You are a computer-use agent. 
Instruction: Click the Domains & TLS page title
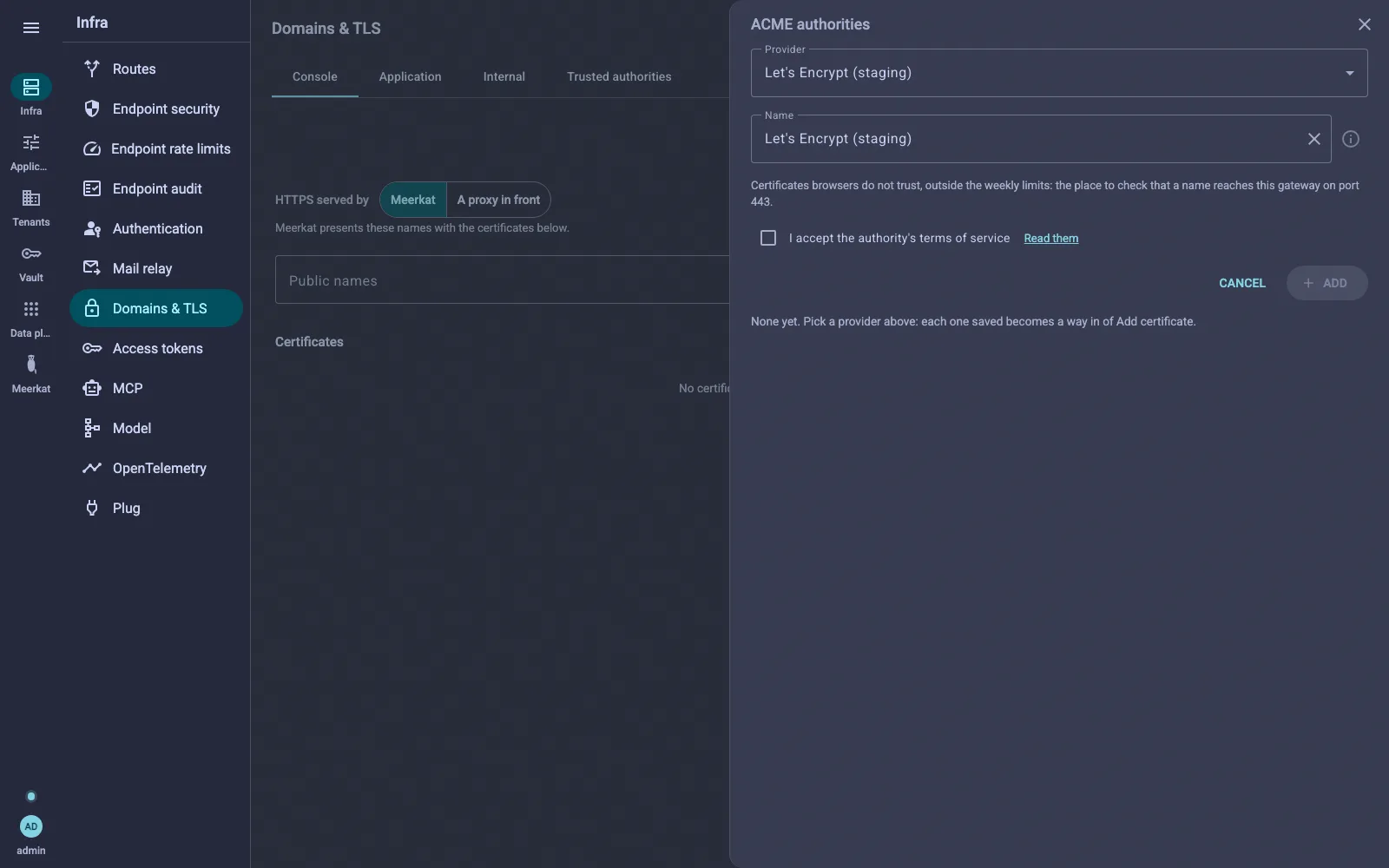coord(326,28)
